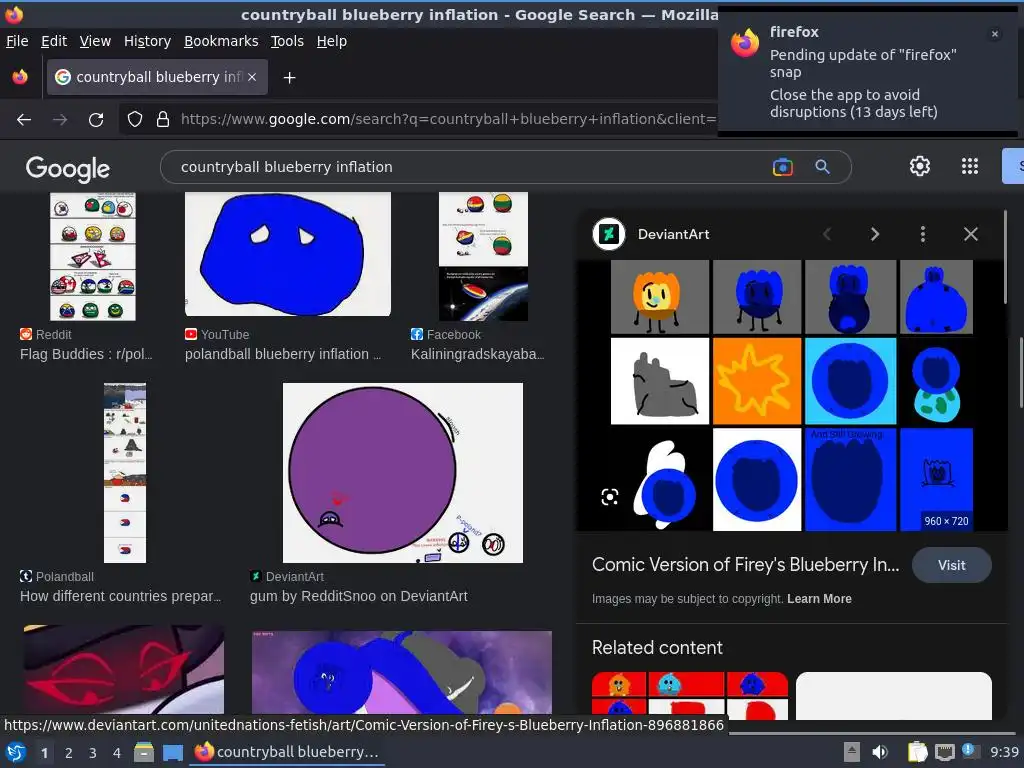Open the Reddit Flag Buddies image result
The image size is (1024, 768).
pos(93,256)
